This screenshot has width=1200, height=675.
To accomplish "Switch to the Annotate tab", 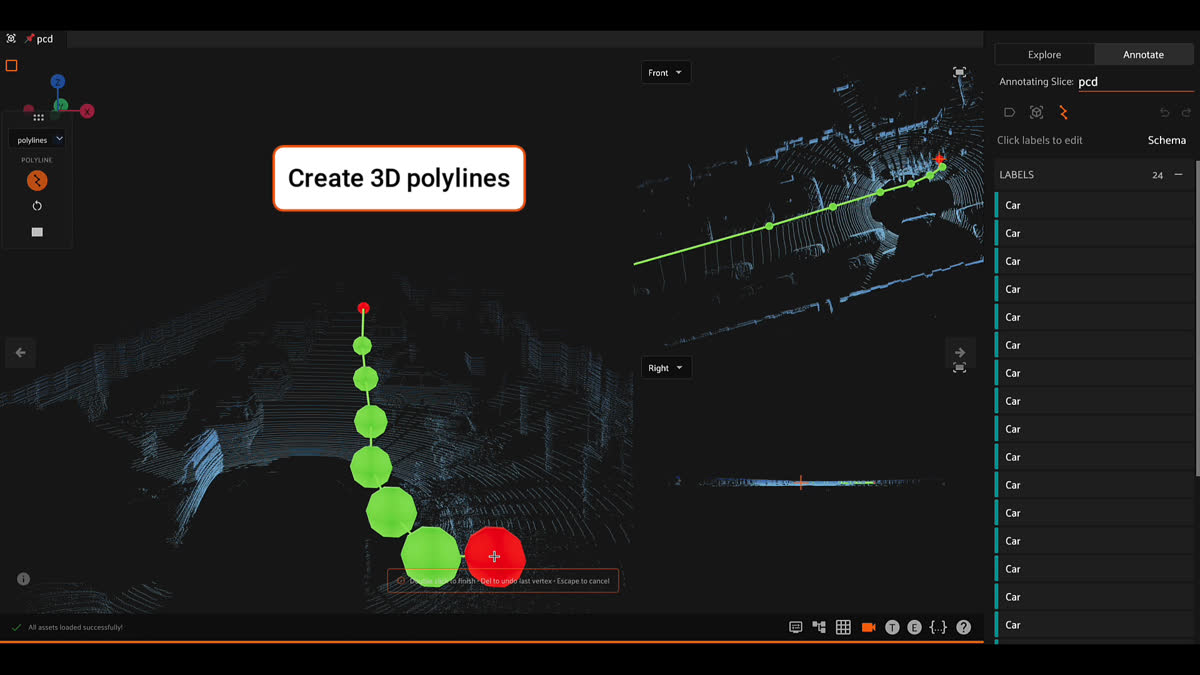I will [1143, 55].
